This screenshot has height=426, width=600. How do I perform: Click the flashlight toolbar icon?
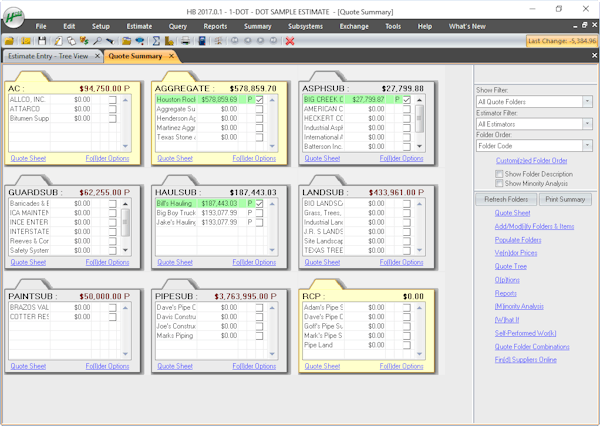point(110,41)
